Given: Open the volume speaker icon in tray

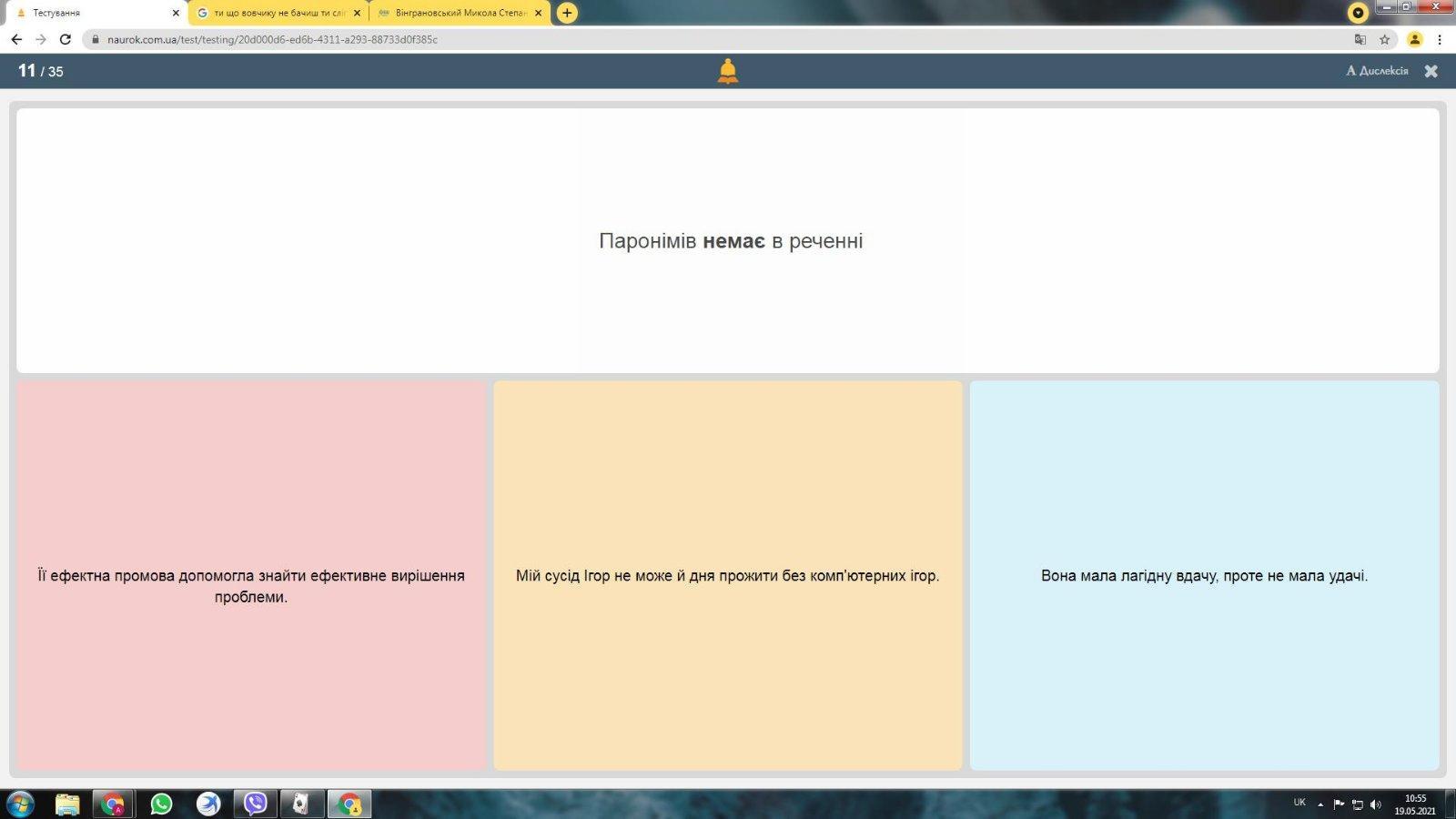Looking at the screenshot, I should tap(1375, 804).
